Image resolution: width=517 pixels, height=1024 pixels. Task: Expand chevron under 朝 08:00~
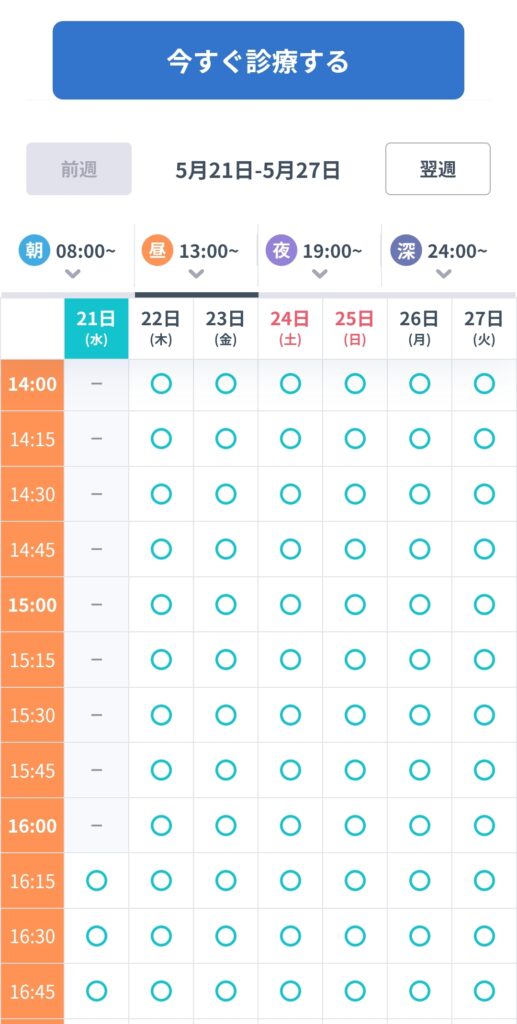[73, 274]
